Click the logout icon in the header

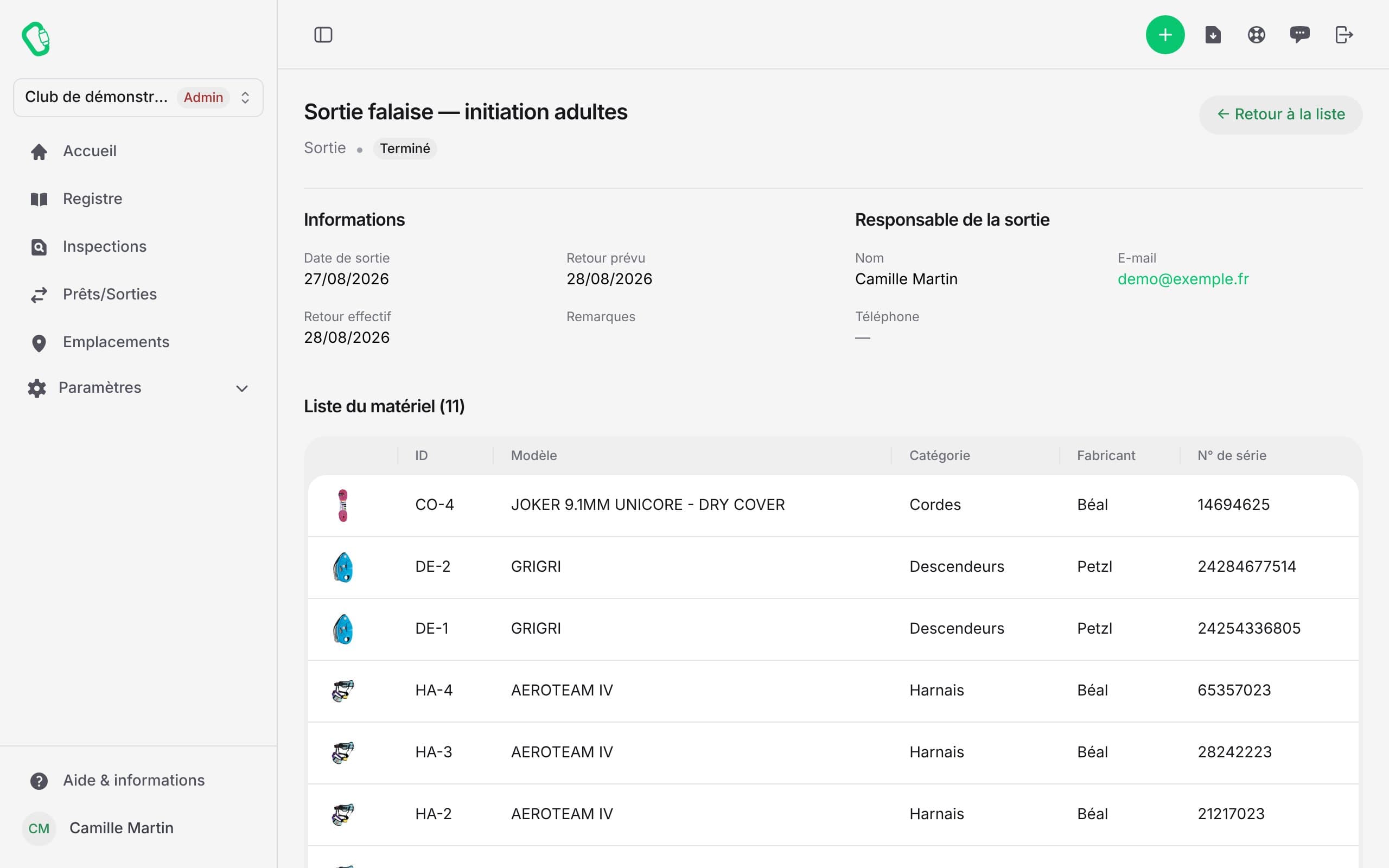(x=1343, y=35)
